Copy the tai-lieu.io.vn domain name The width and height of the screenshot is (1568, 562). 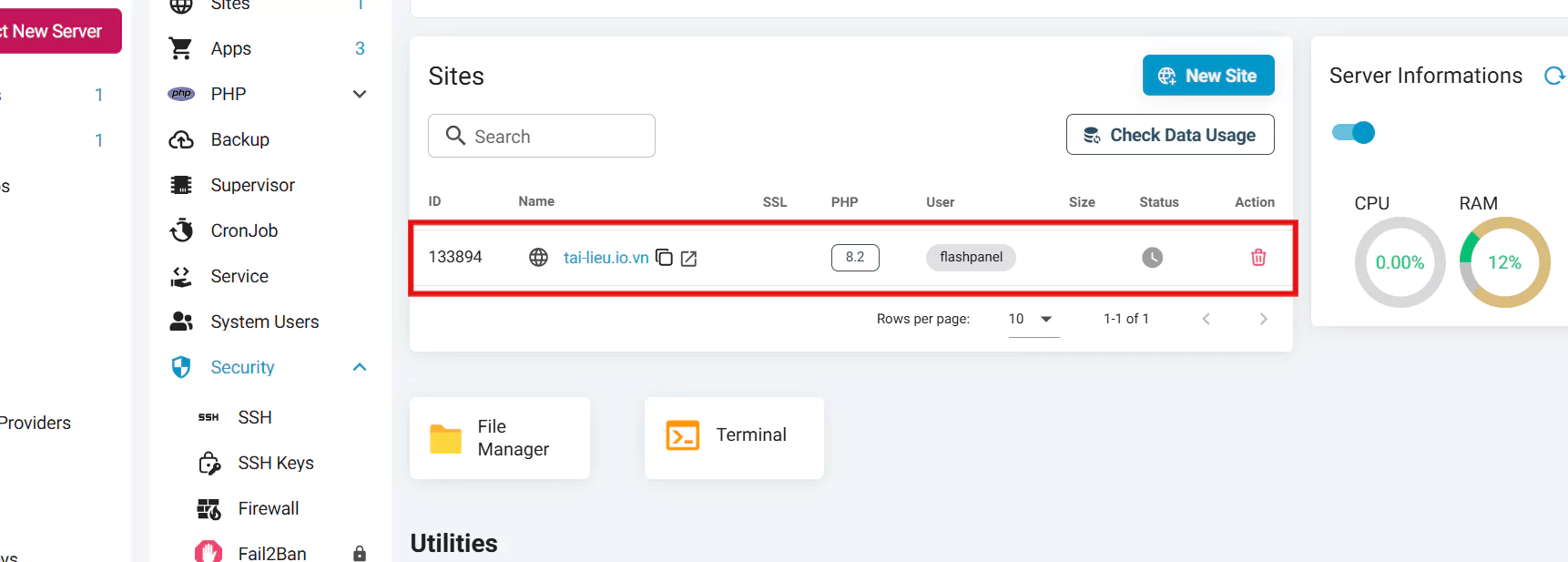(665, 258)
